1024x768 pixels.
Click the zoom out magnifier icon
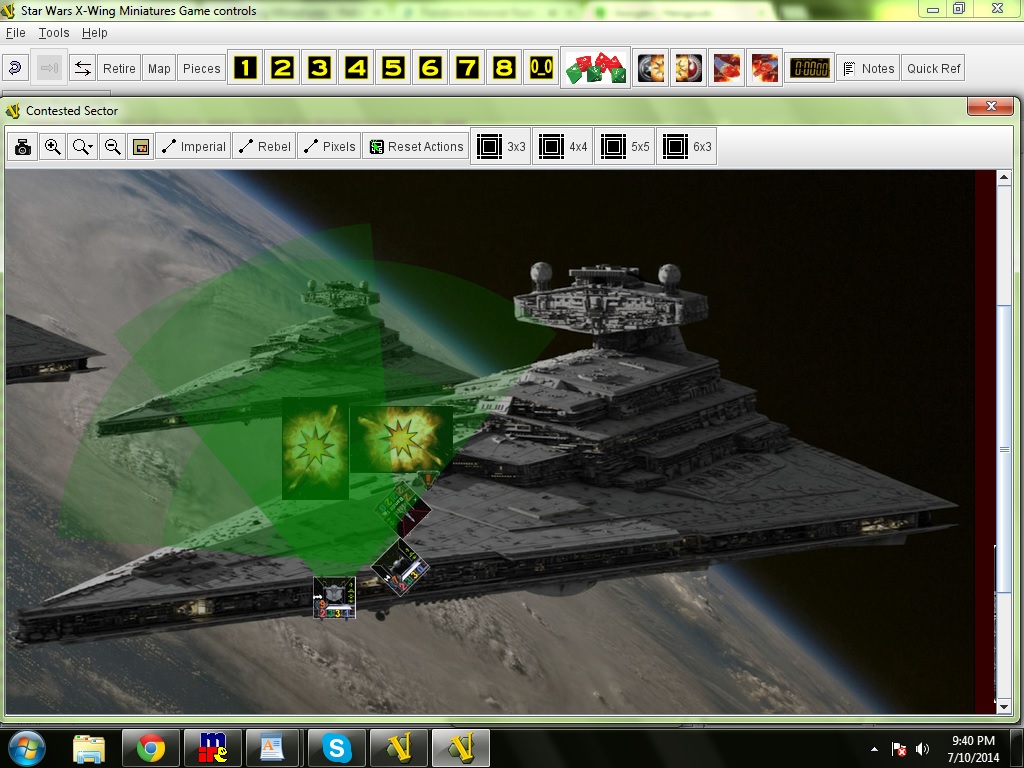(113, 147)
